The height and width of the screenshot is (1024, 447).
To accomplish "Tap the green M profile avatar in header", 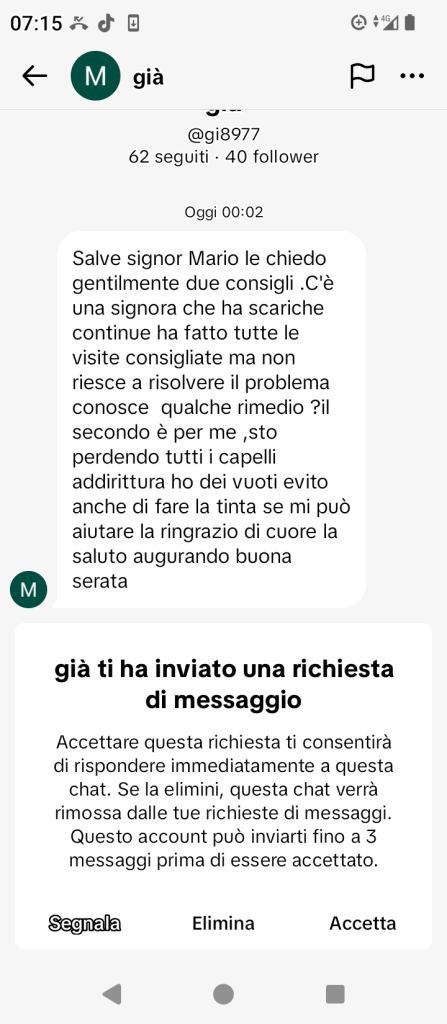I will tap(95, 76).
